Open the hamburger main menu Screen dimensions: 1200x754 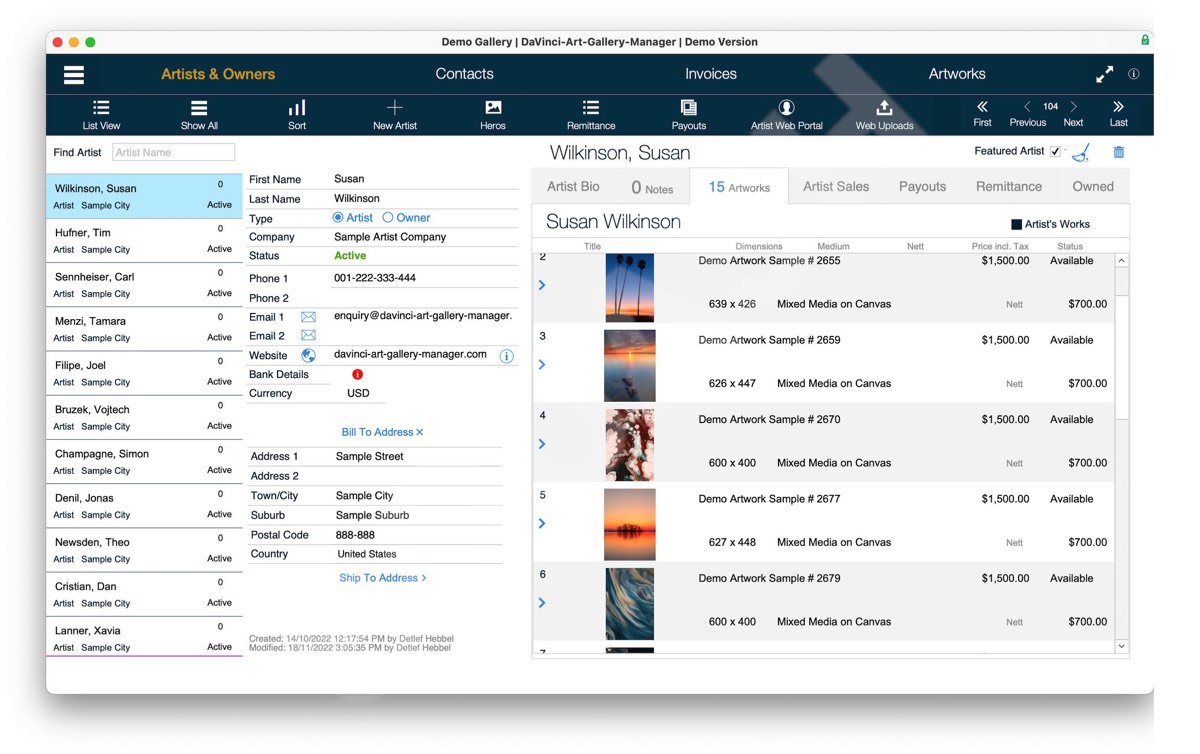[74, 75]
